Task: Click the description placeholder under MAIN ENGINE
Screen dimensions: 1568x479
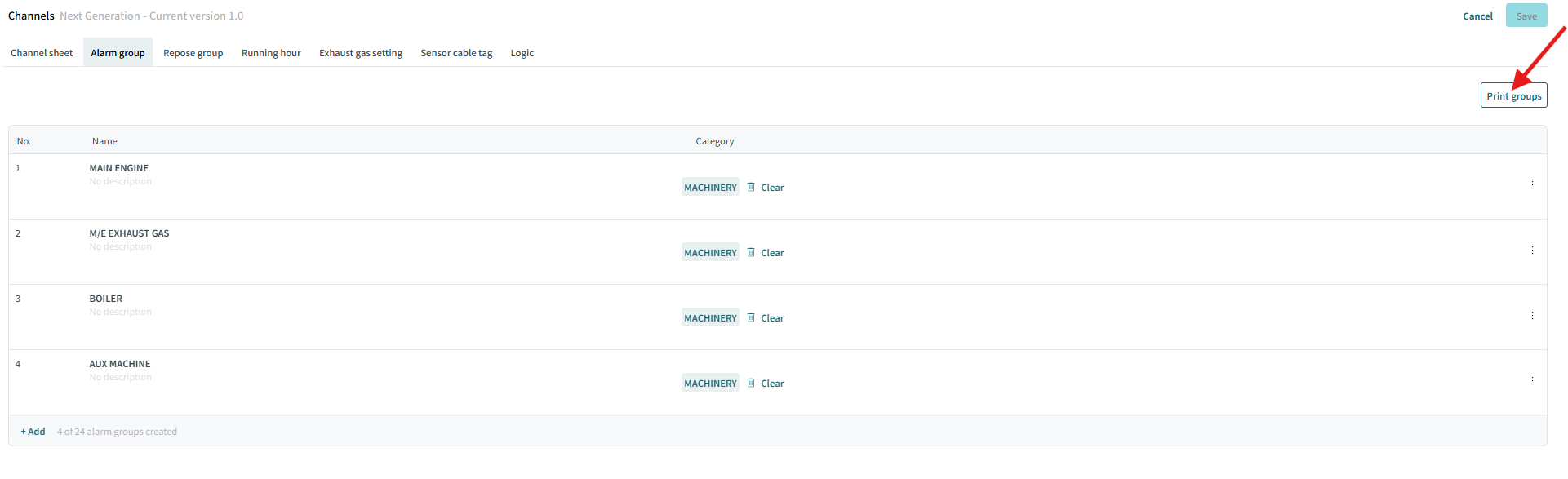Action: click(121, 181)
